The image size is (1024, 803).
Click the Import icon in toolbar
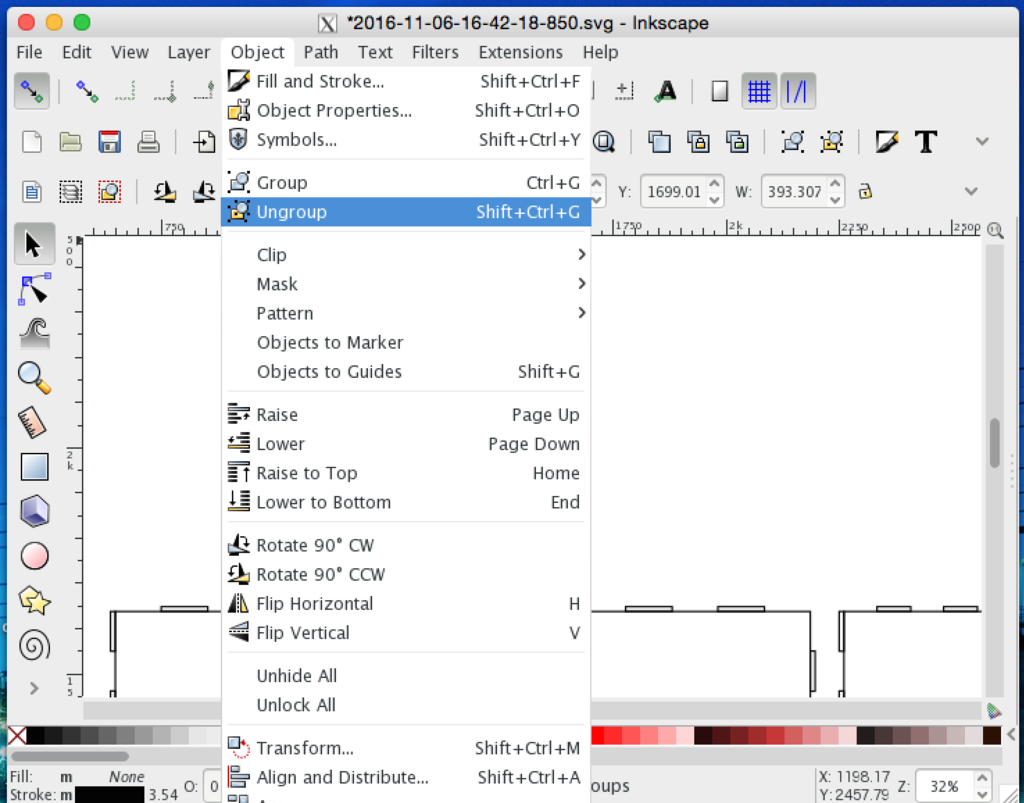[x=204, y=142]
